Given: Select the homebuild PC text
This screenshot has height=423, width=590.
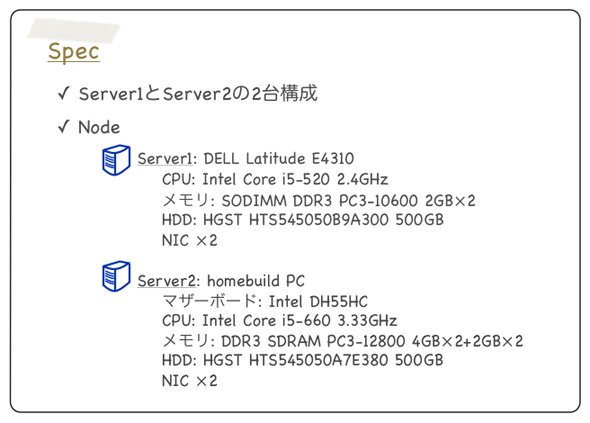Looking at the screenshot, I should click(256, 281).
